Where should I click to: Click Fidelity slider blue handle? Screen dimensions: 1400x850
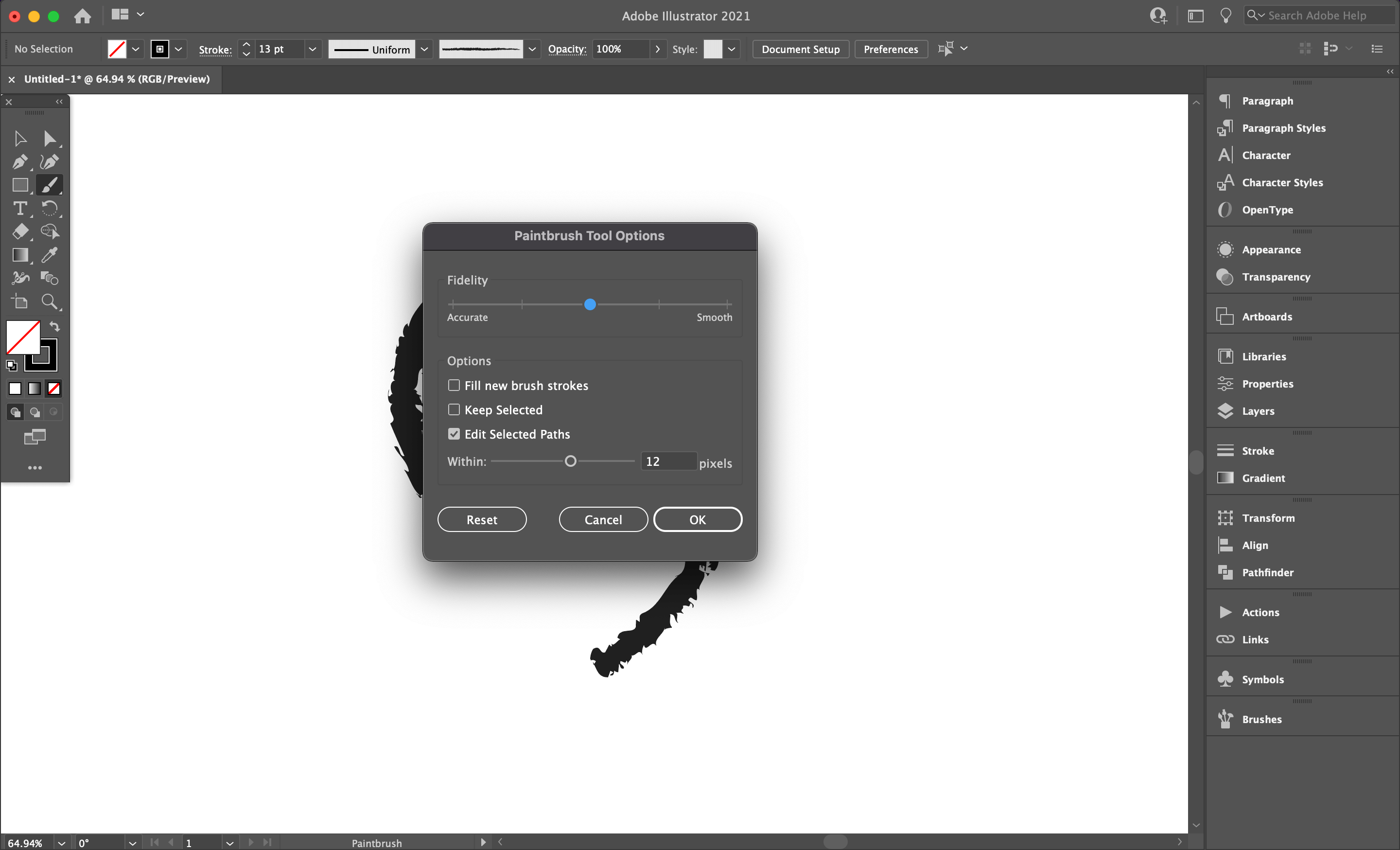(590, 304)
